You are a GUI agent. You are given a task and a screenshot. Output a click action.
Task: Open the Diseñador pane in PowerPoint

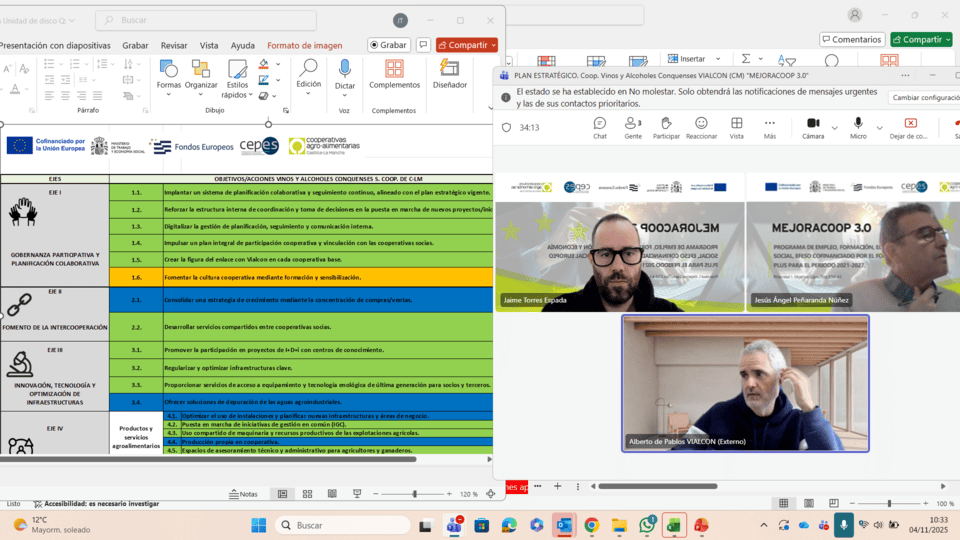(x=450, y=74)
